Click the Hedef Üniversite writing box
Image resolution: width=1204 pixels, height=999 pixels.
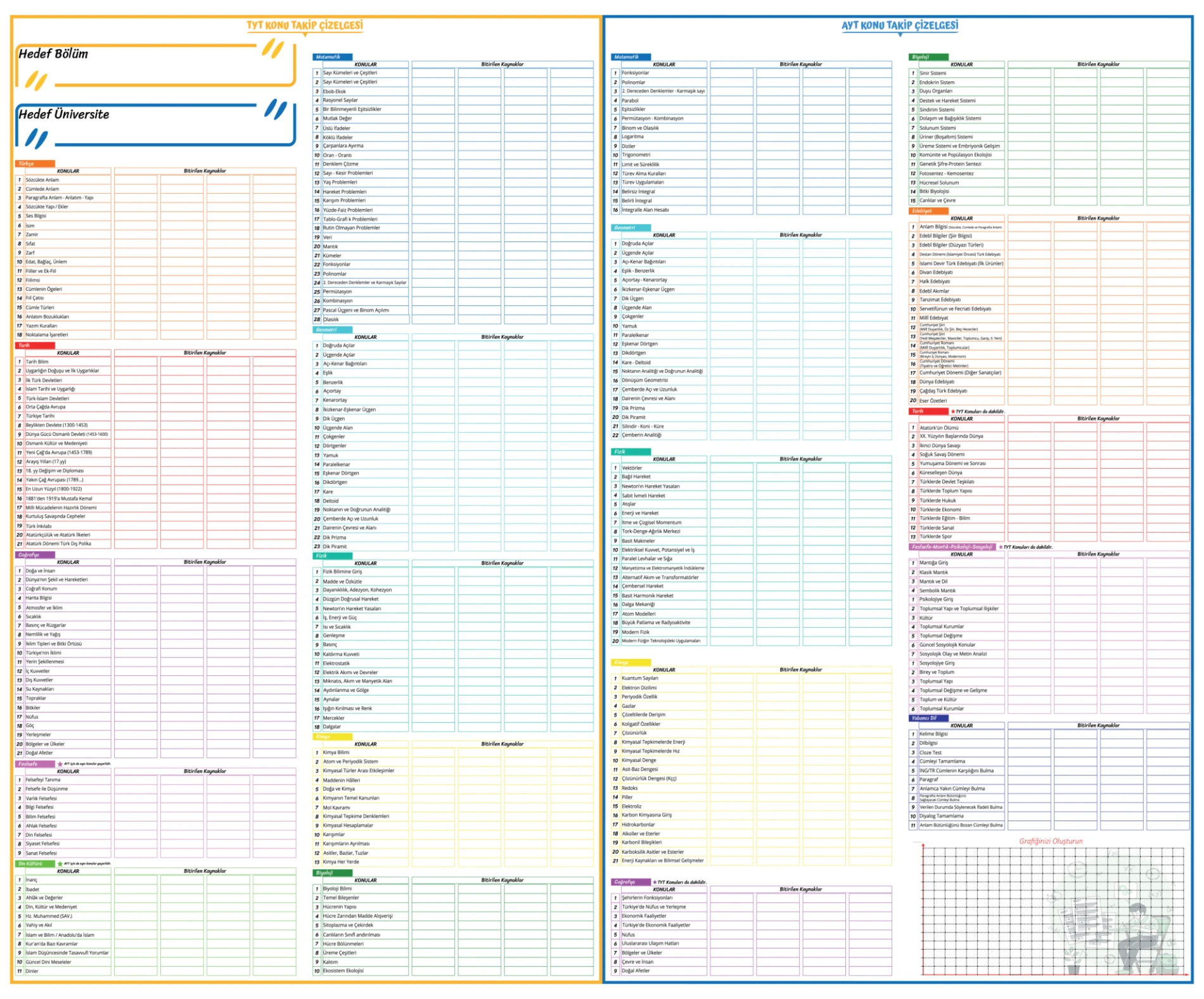click(155, 124)
